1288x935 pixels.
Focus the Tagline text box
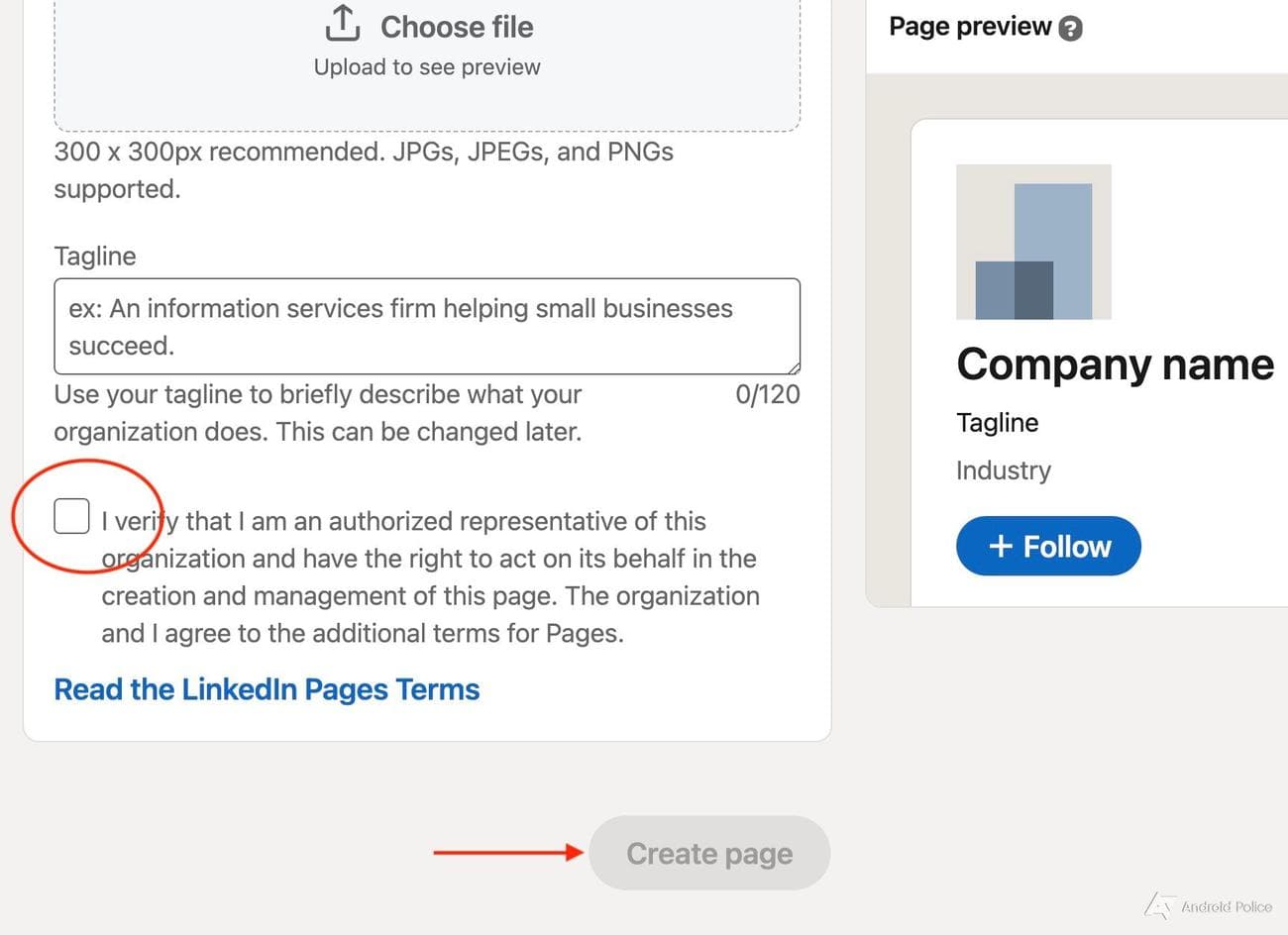click(x=426, y=327)
